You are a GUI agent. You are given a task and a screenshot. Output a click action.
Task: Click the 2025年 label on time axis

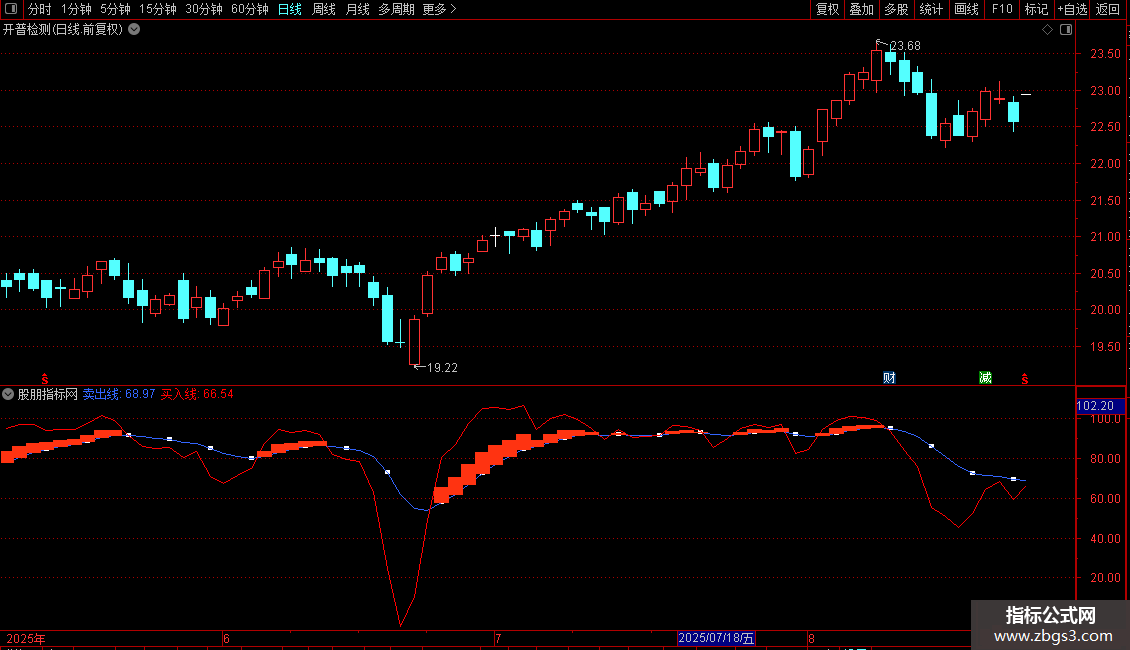(x=26, y=638)
